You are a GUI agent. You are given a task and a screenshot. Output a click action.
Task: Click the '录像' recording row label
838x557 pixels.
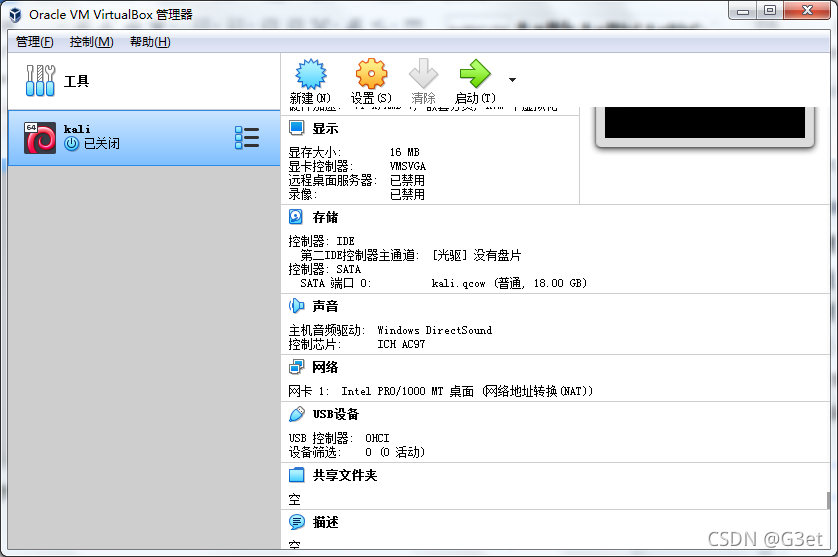point(302,195)
